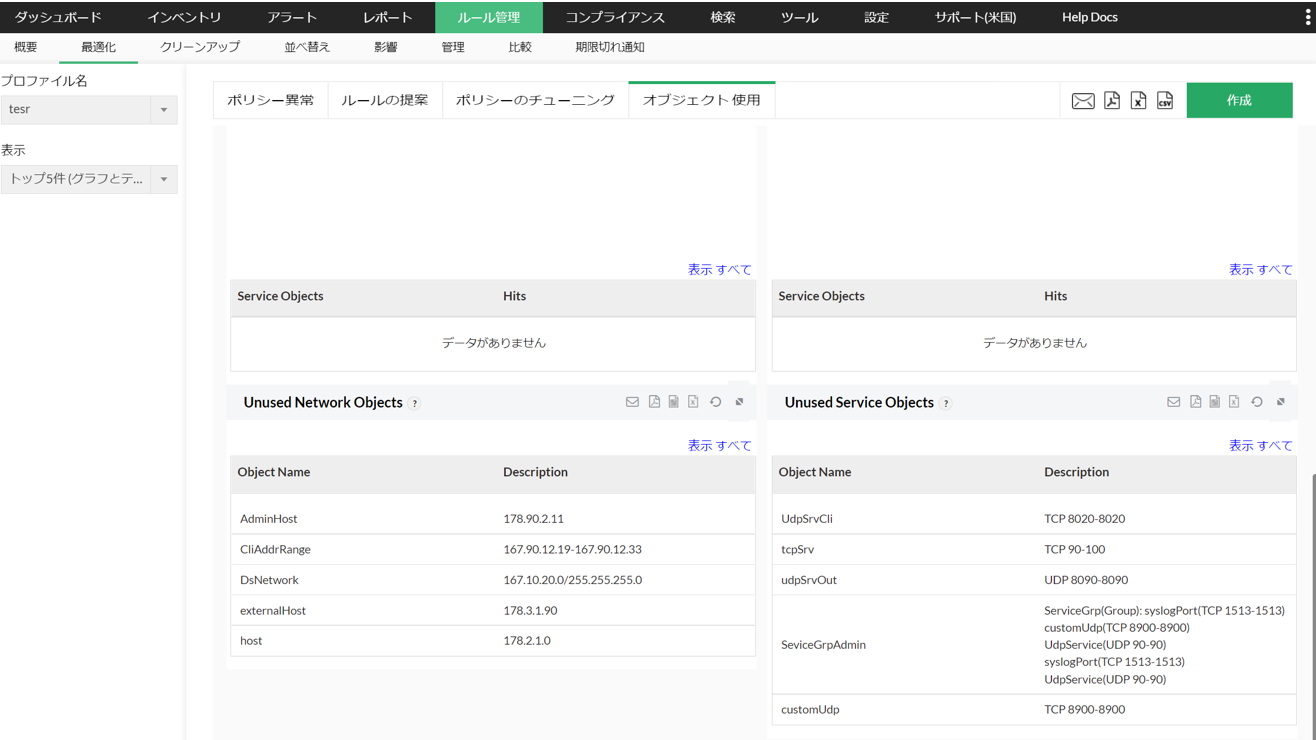Email the Unused Network Objects report
This screenshot has height=740, width=1316.
click(632, 402)
